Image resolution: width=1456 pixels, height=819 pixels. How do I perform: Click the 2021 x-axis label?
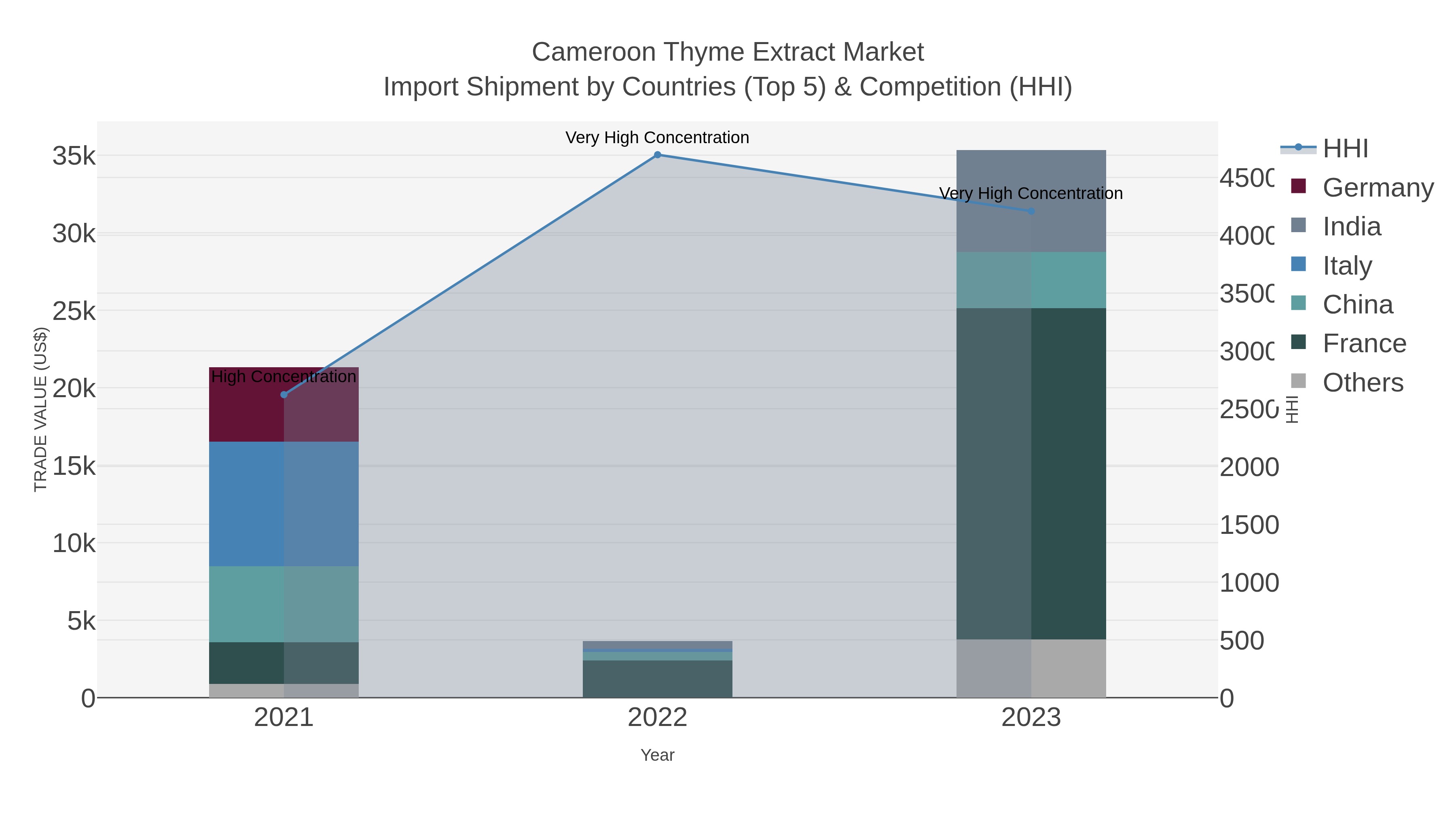pos(284,718)
